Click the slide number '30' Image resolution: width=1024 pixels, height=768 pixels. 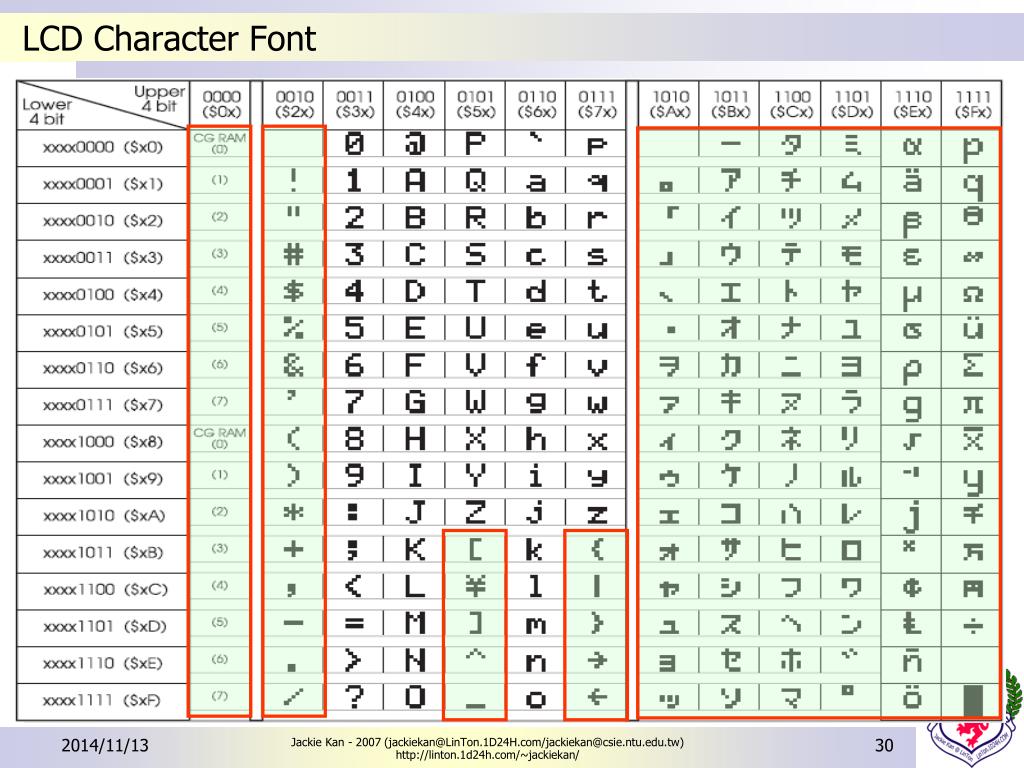click(884, 745)
